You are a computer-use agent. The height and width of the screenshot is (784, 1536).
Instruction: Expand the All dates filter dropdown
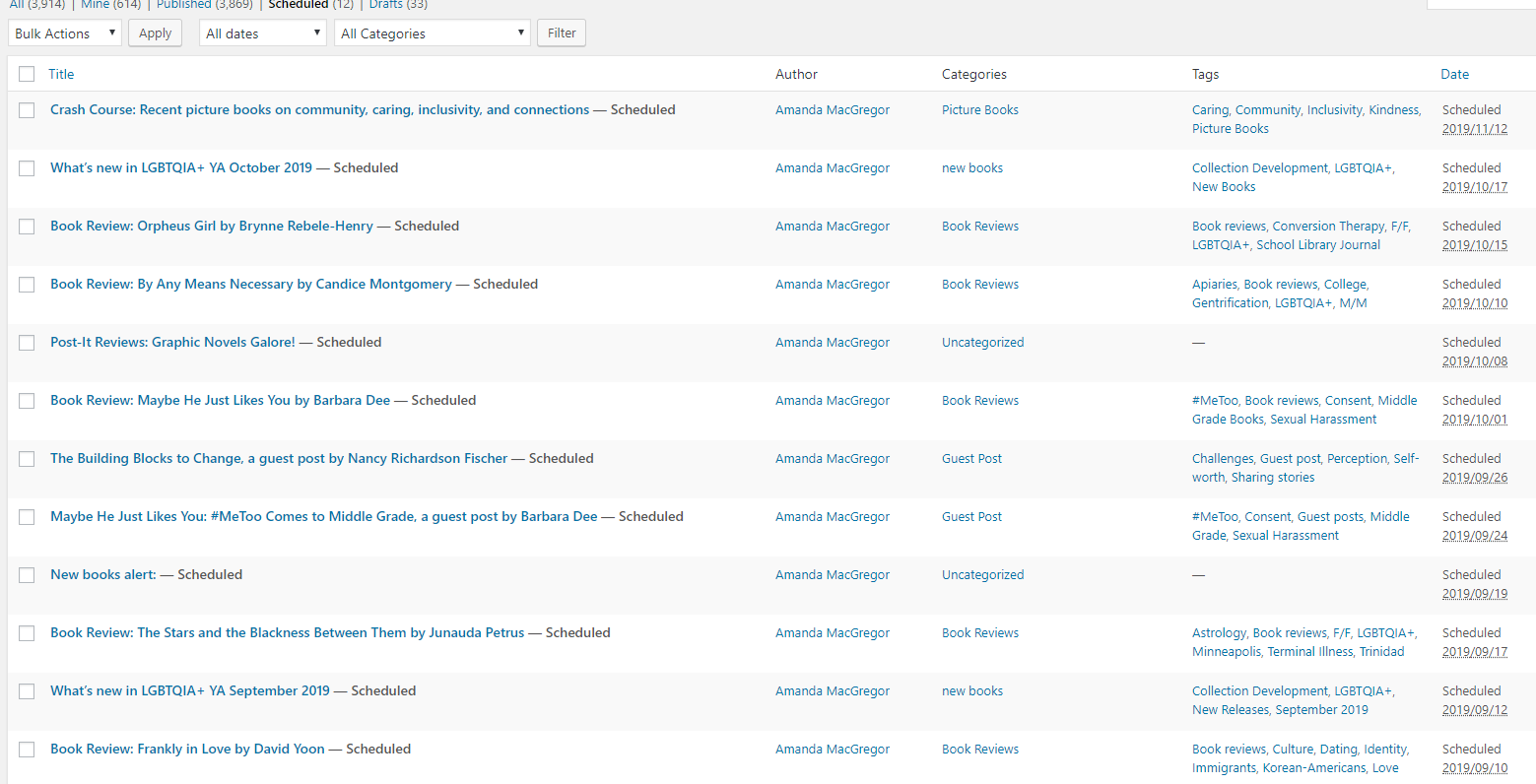(x=262, y=33)
